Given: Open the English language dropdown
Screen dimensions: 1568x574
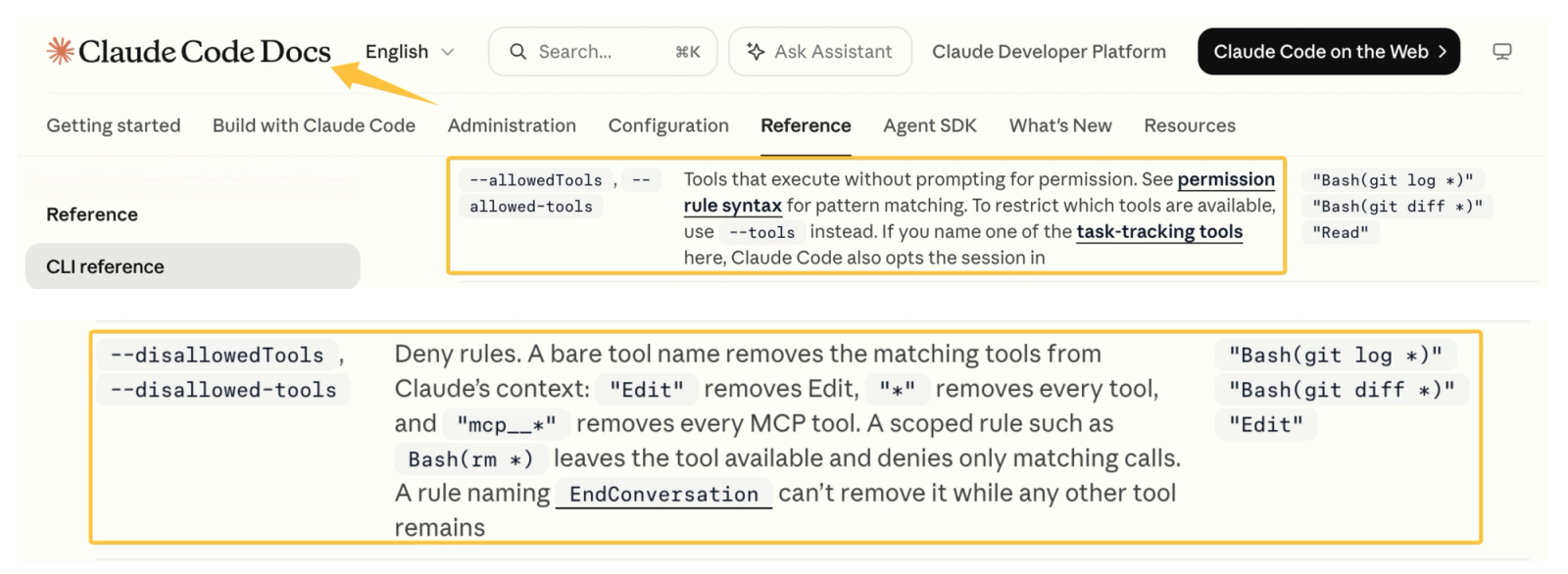Looking at the screenshot, I should [410, 52].
